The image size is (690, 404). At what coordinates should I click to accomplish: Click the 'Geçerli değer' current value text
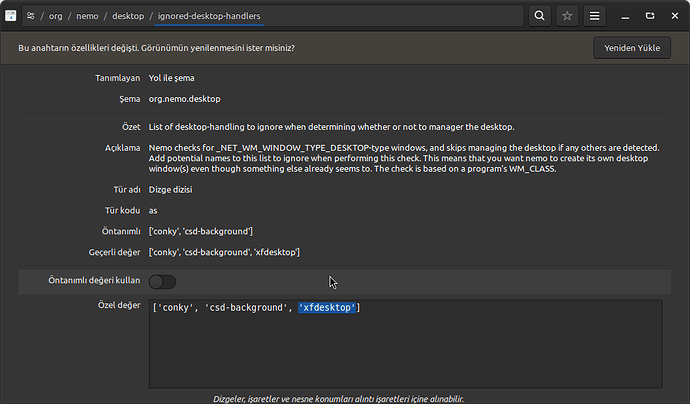tap(224, 251)
